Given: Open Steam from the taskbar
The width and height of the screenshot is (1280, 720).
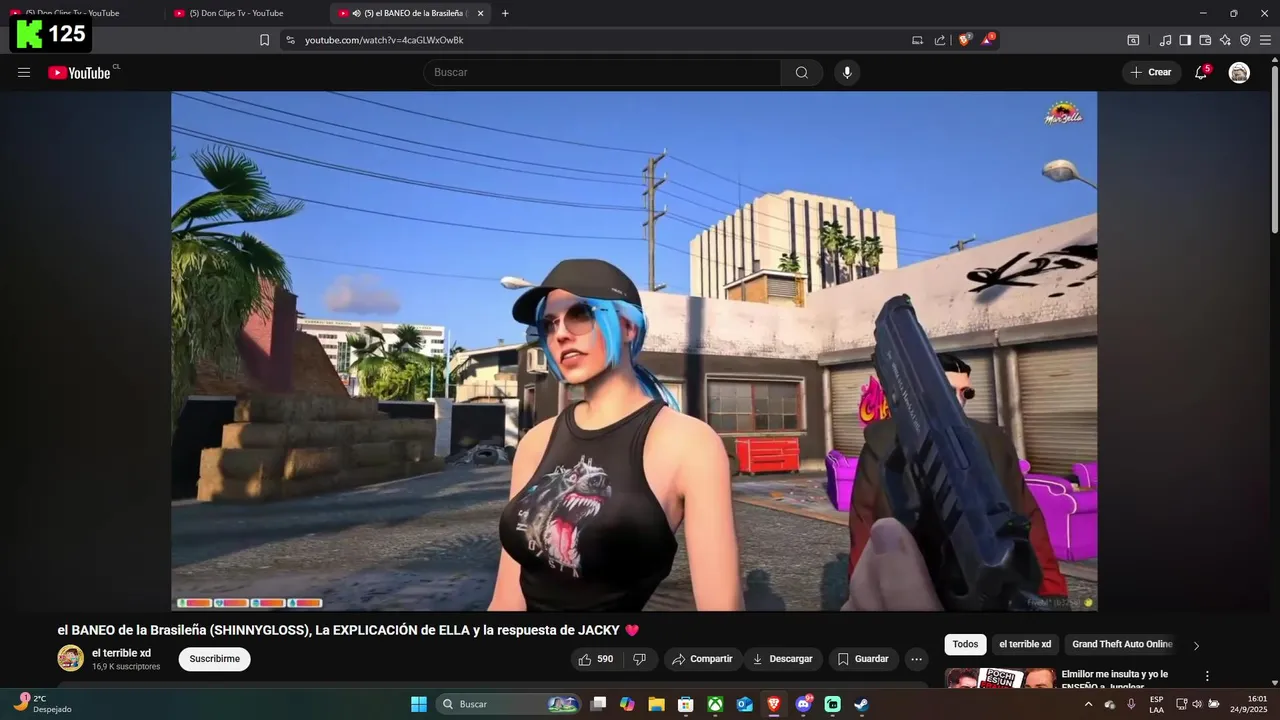Looking at the screenshot, I should tap(861, 704).
